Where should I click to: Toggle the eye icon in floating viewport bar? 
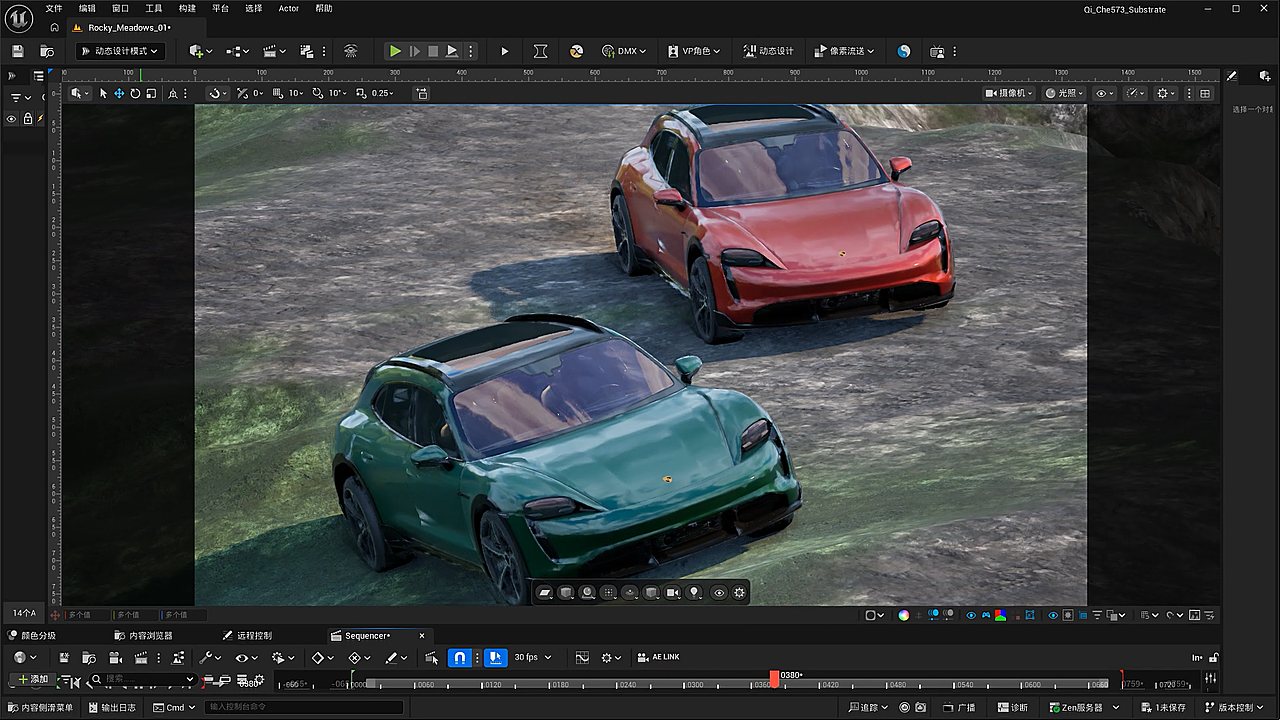point(719,593)
